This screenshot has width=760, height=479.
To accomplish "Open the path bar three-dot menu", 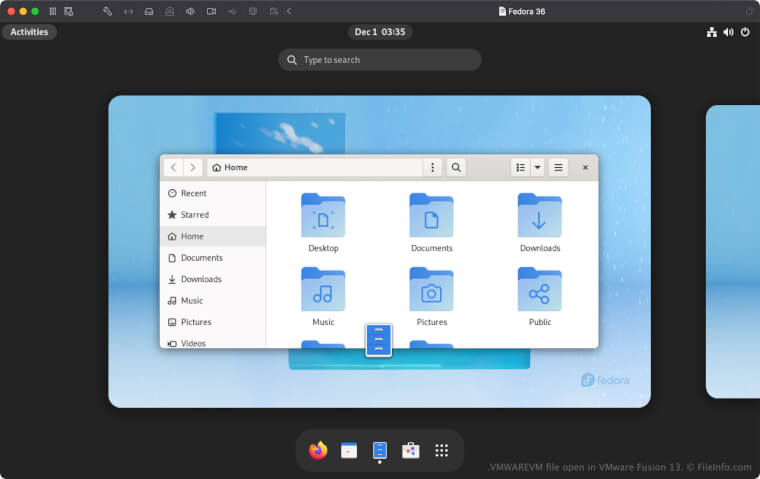I will coord(432,168).
